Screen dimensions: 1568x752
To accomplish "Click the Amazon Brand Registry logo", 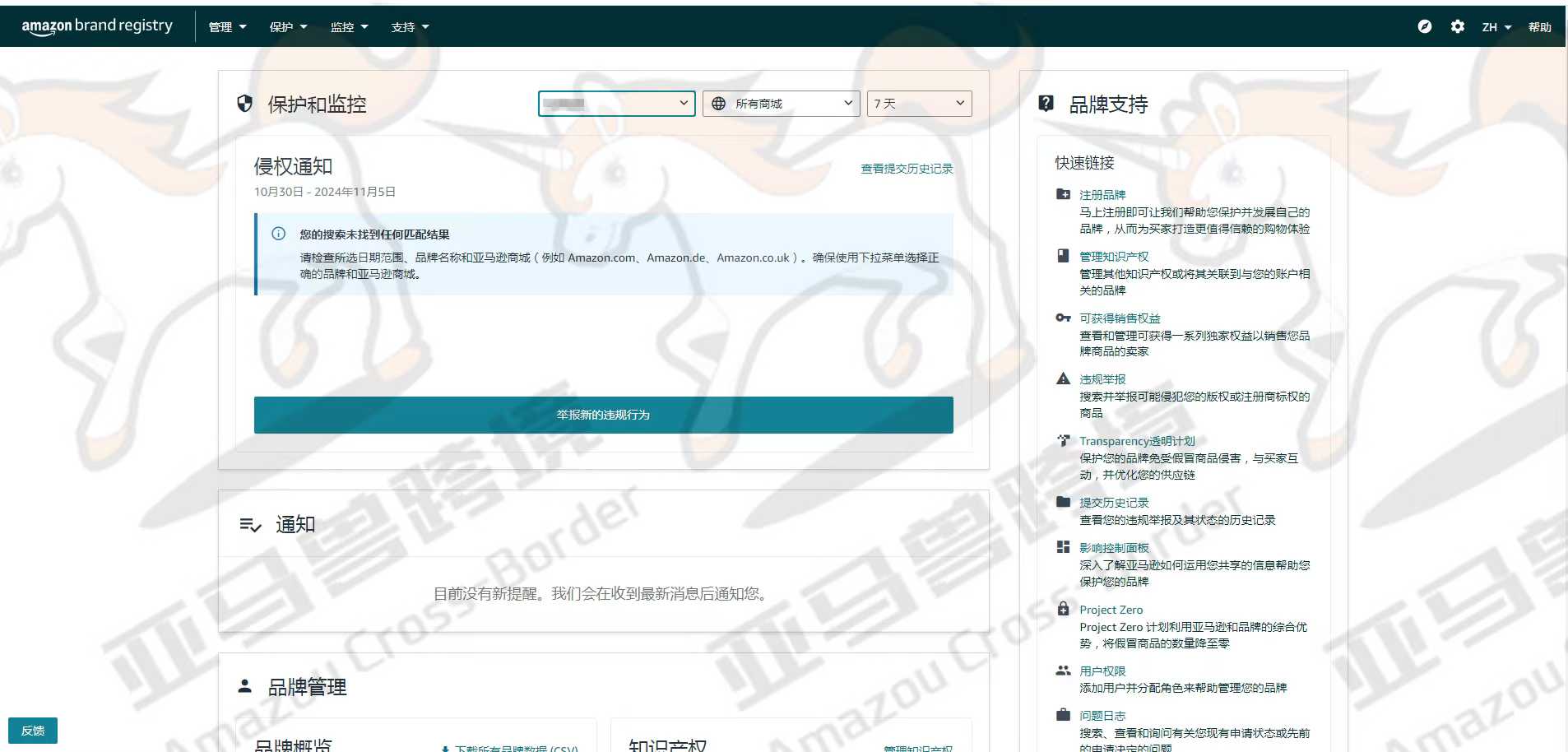I will [x=97, y=26].
